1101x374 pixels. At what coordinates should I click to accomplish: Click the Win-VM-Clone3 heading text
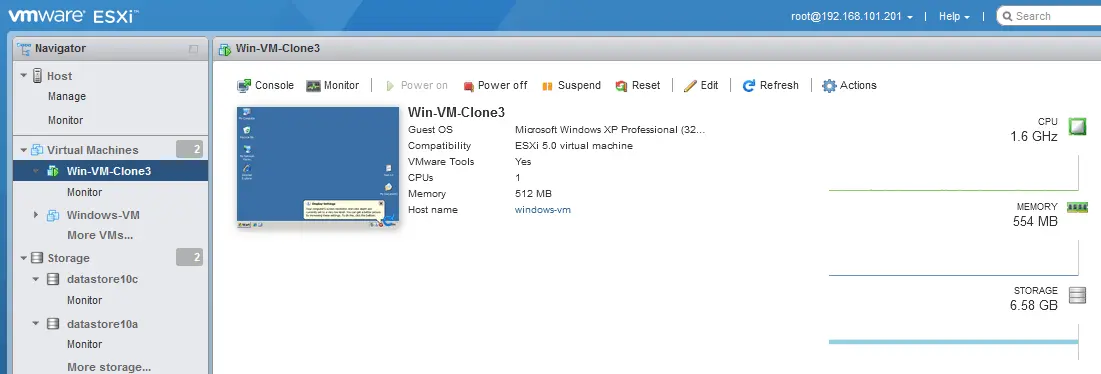(456, 112)
